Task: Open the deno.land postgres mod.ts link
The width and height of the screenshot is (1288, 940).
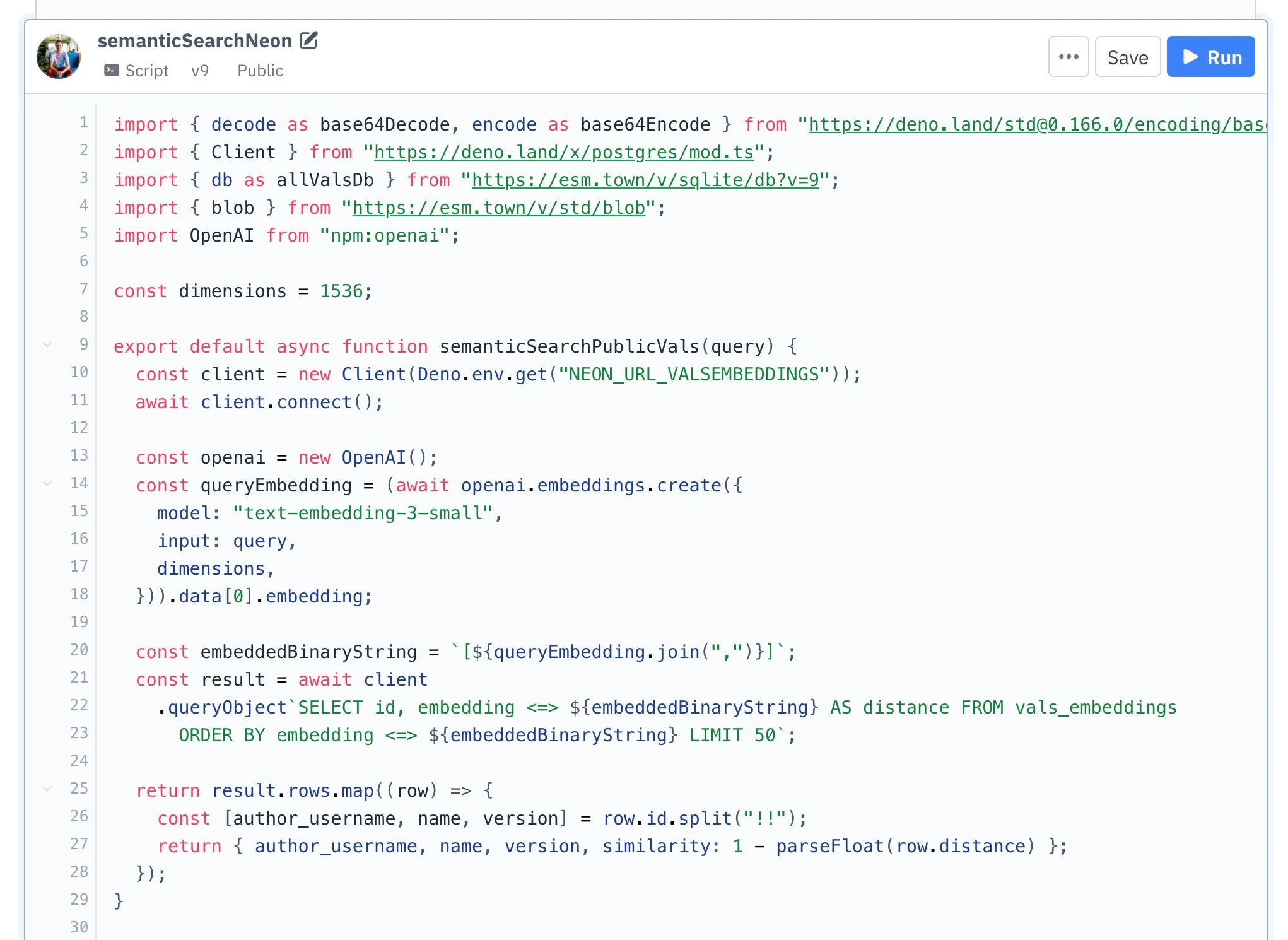Action: coord(563,152)
